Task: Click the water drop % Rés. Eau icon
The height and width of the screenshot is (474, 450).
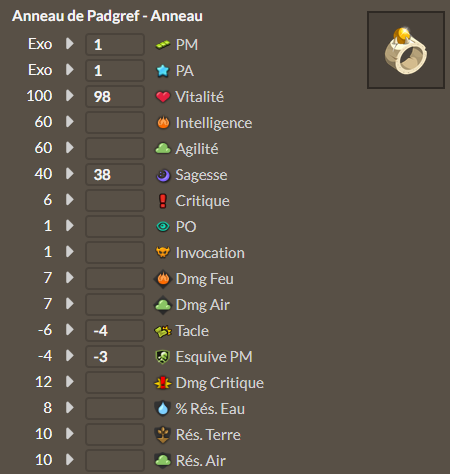Action: pos(163,408)
